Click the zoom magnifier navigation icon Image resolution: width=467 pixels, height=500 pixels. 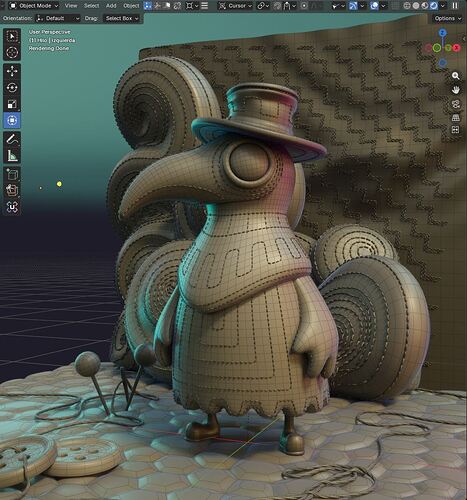[x=455, y=76]
